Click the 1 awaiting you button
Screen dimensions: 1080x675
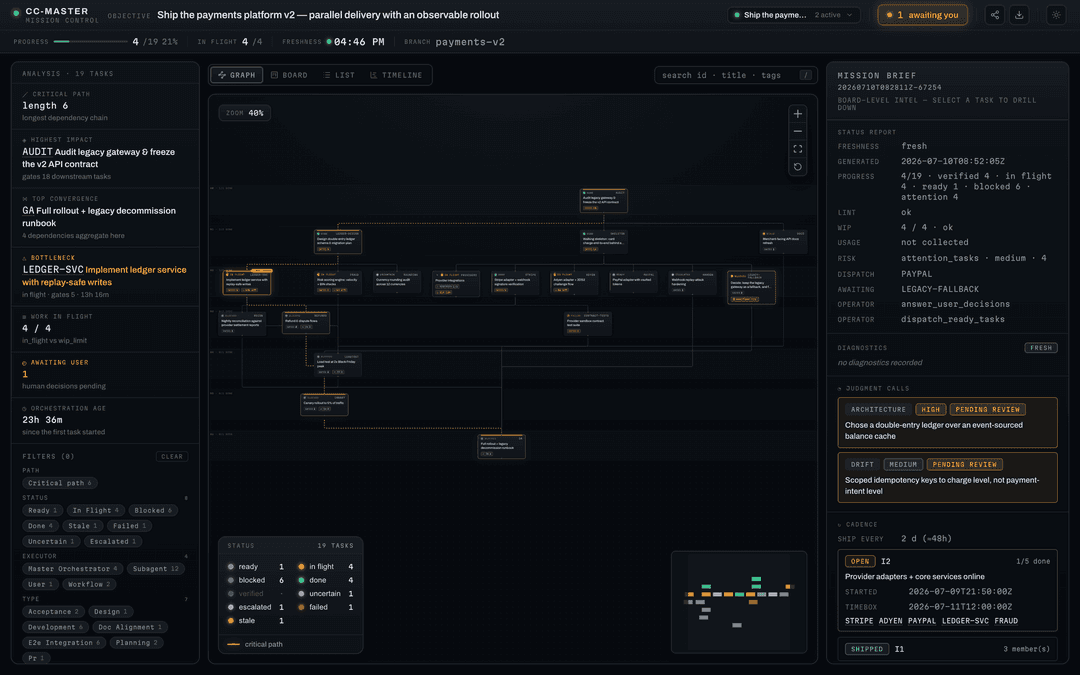pos(922,15)
